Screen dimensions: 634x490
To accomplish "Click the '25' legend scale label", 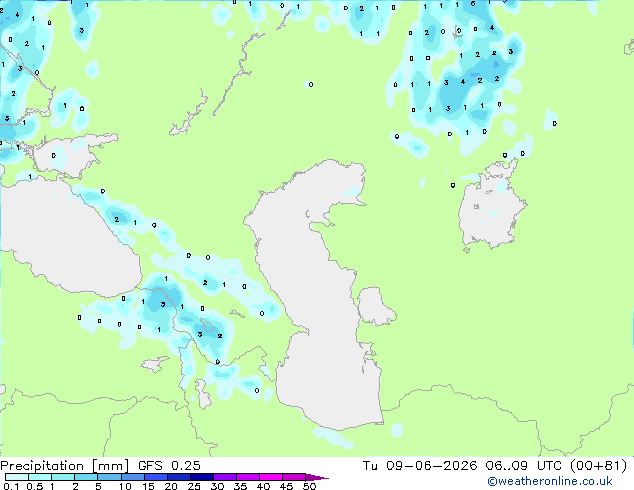I will point(194,486).
